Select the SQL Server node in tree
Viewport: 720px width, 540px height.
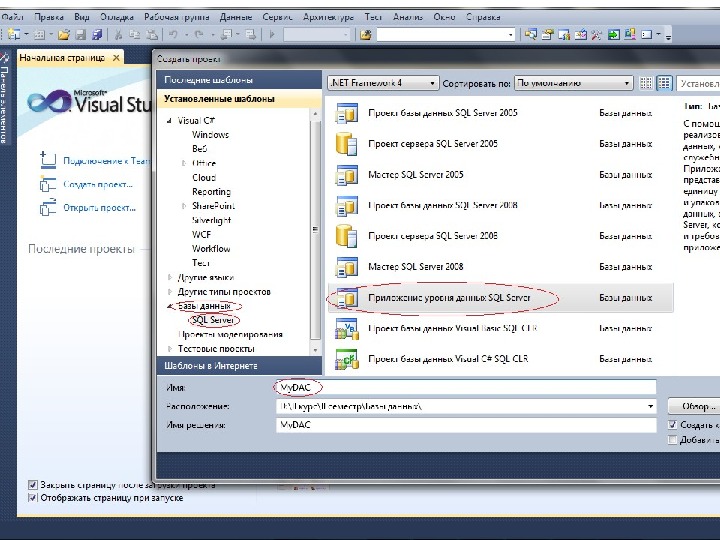(x=213, y=320)
